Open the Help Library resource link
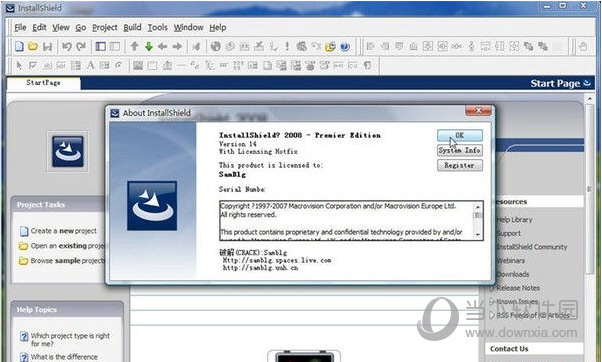 pos(514,220)
